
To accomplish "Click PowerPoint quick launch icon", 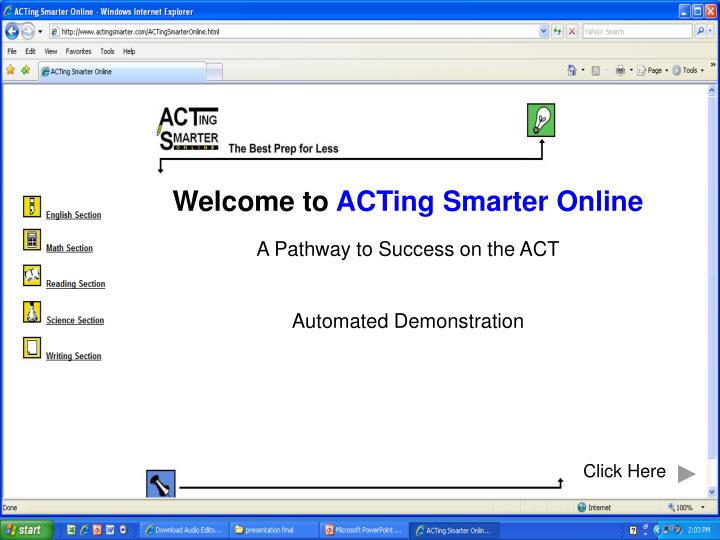I will point(97,530).
